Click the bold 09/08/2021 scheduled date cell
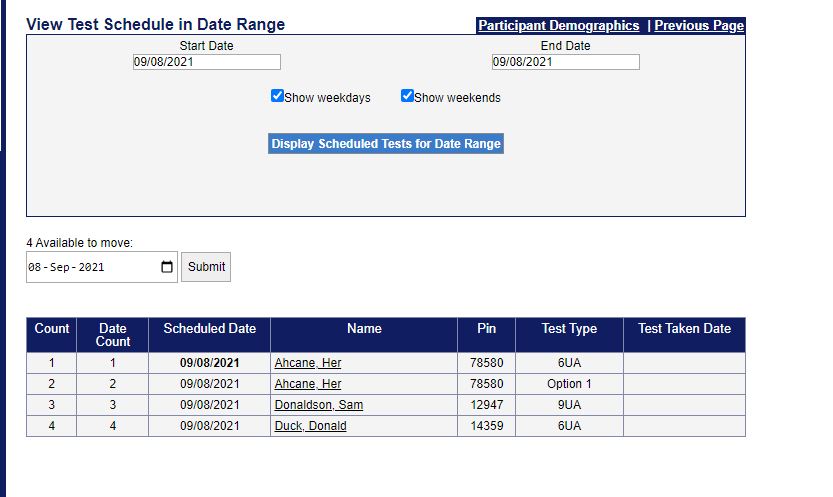The width and height of the screenshot is (833, 497). coord(209,363)
